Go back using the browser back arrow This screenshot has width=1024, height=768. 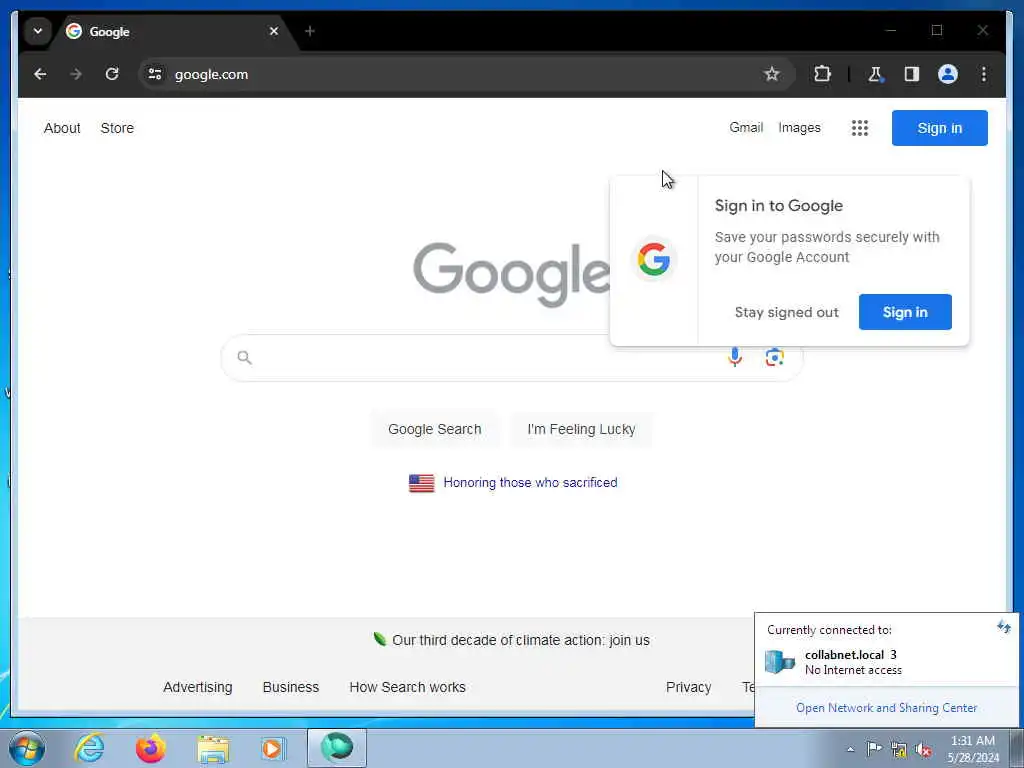tap(40, 74)
